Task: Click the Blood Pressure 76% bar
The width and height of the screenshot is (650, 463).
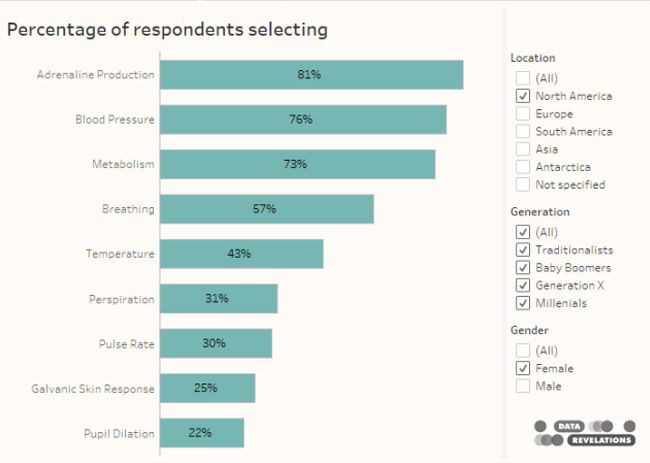Action: tap(303, 119)
